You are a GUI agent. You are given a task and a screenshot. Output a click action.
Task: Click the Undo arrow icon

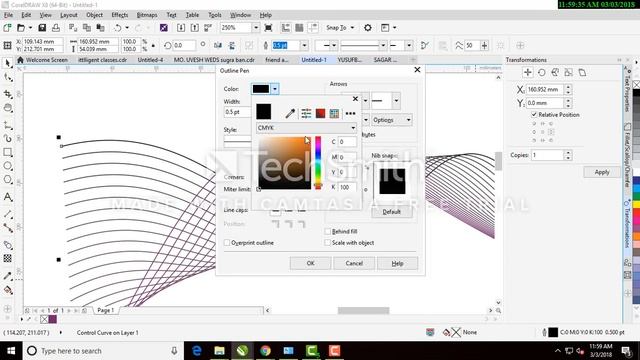click(x=118, y=28)
